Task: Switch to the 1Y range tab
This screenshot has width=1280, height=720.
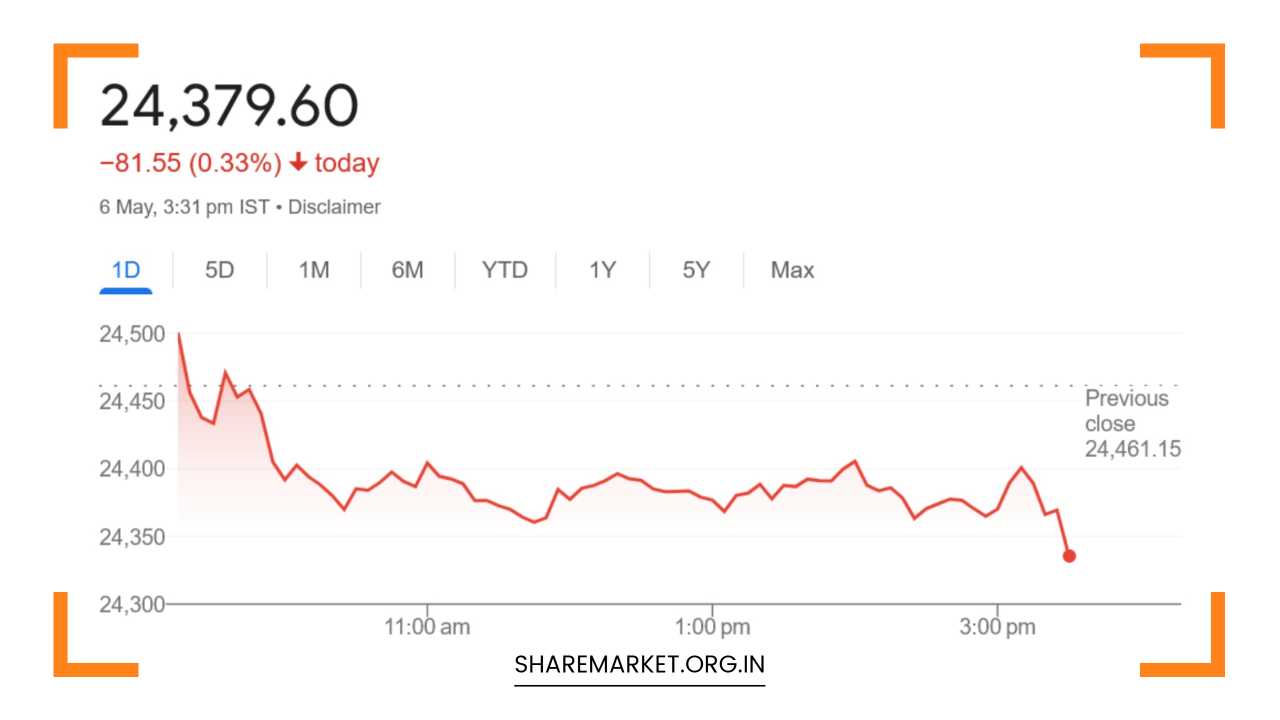Action: (601, 270)
